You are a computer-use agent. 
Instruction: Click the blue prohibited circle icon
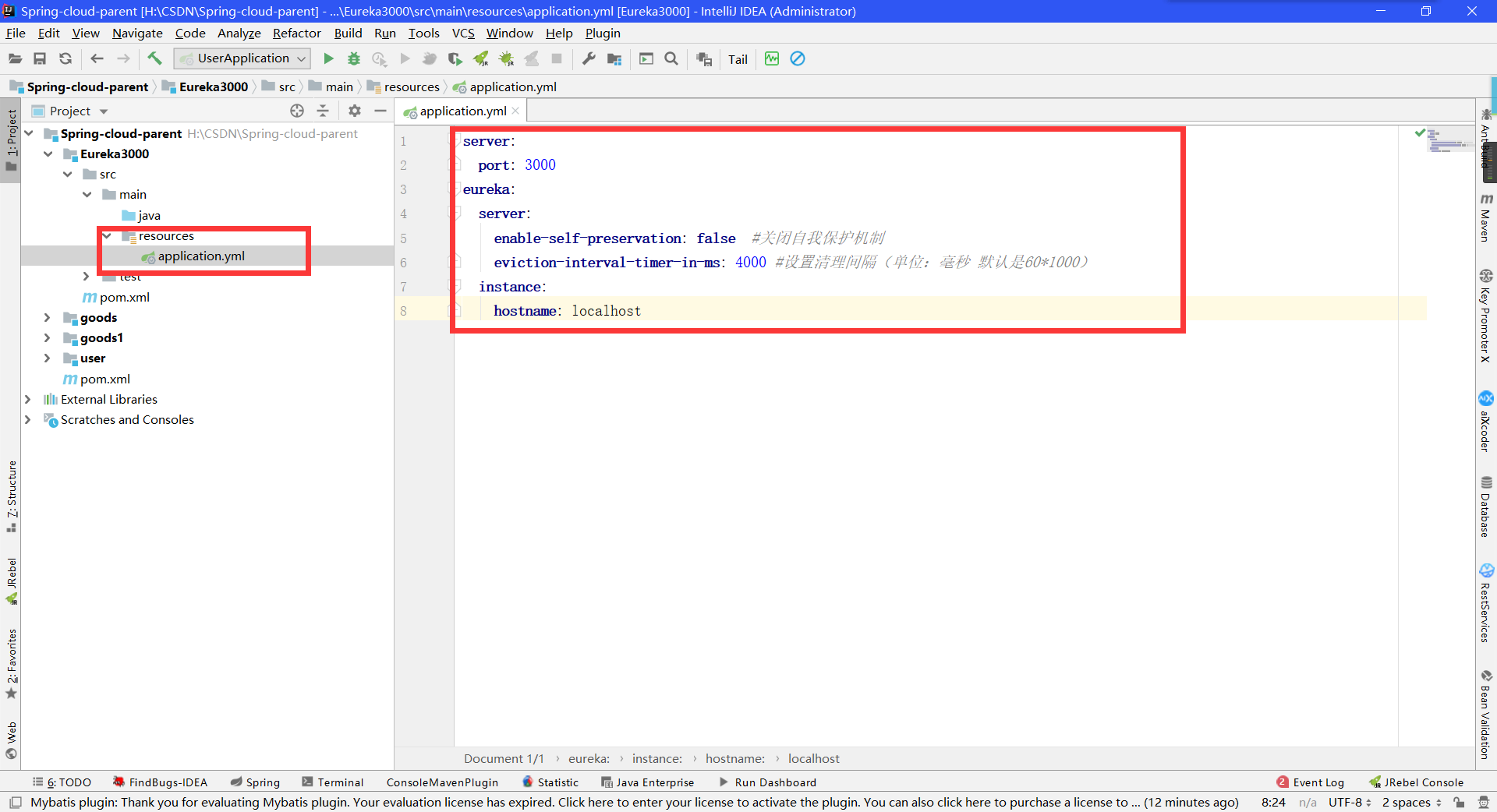pos(798,58)
